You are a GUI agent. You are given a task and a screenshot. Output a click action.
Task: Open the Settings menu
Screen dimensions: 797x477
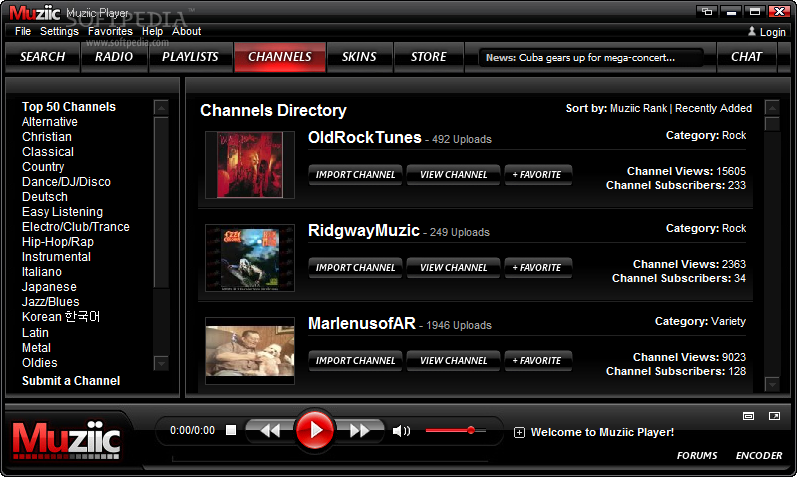59,32
